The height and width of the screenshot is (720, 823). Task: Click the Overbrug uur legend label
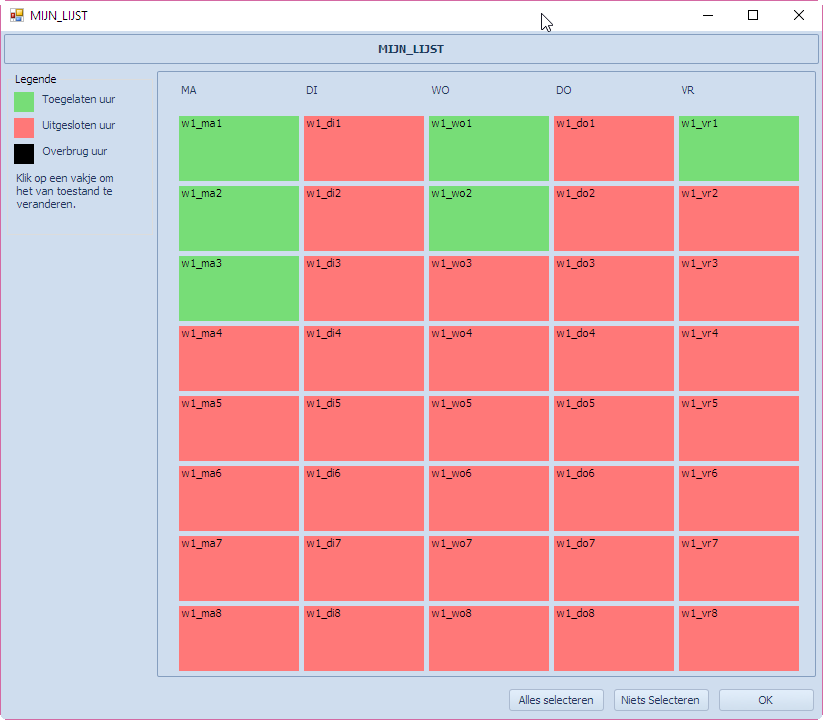75,151
